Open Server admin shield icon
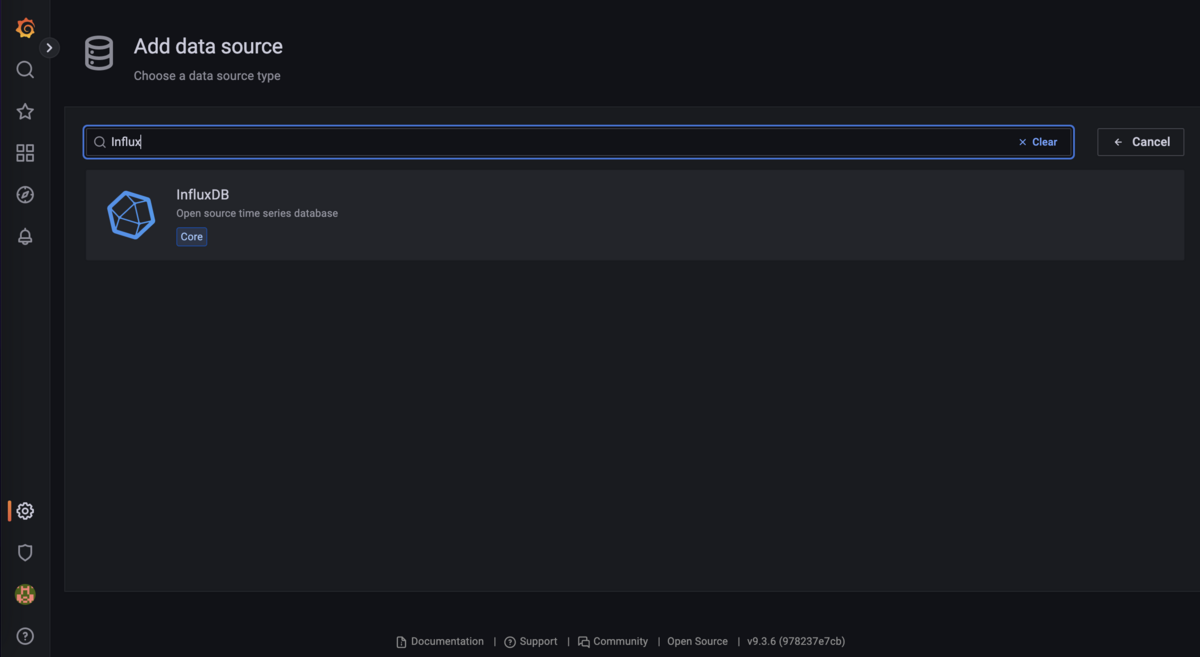The width and height of the screenshot is (1200, 657). (25, 553)
